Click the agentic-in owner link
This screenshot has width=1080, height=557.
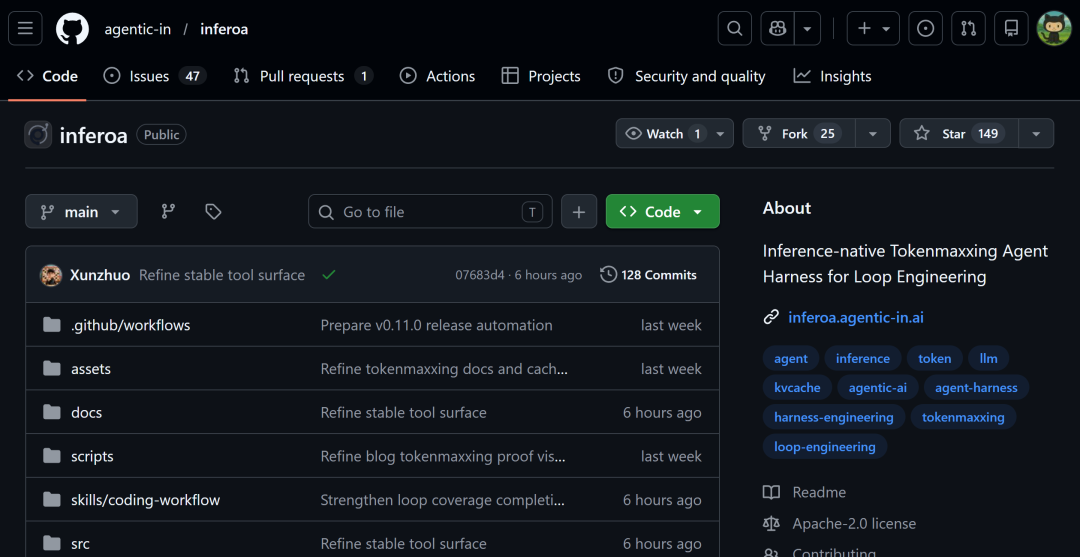click(138, 29)
